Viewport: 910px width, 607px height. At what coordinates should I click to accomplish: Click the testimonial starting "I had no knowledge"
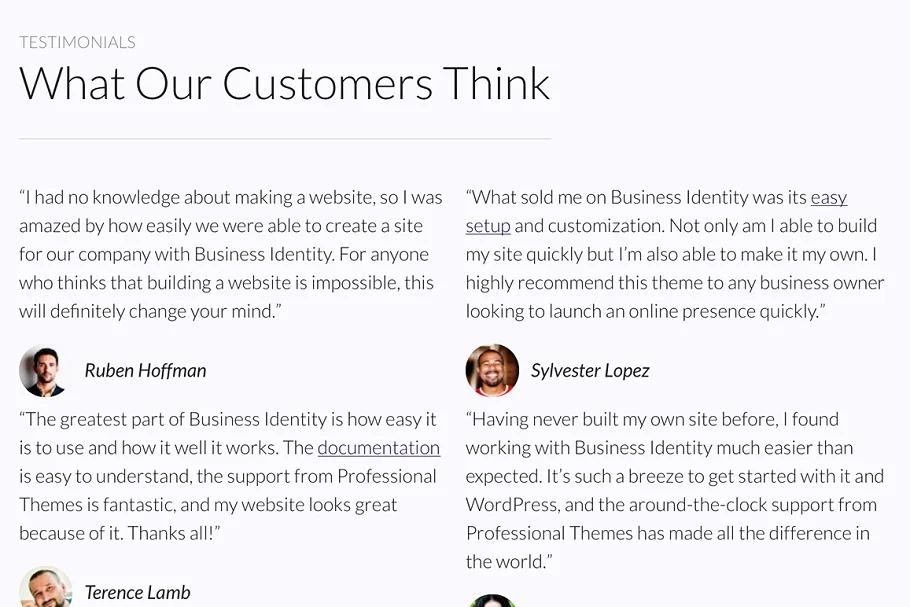tap(230, 254)
